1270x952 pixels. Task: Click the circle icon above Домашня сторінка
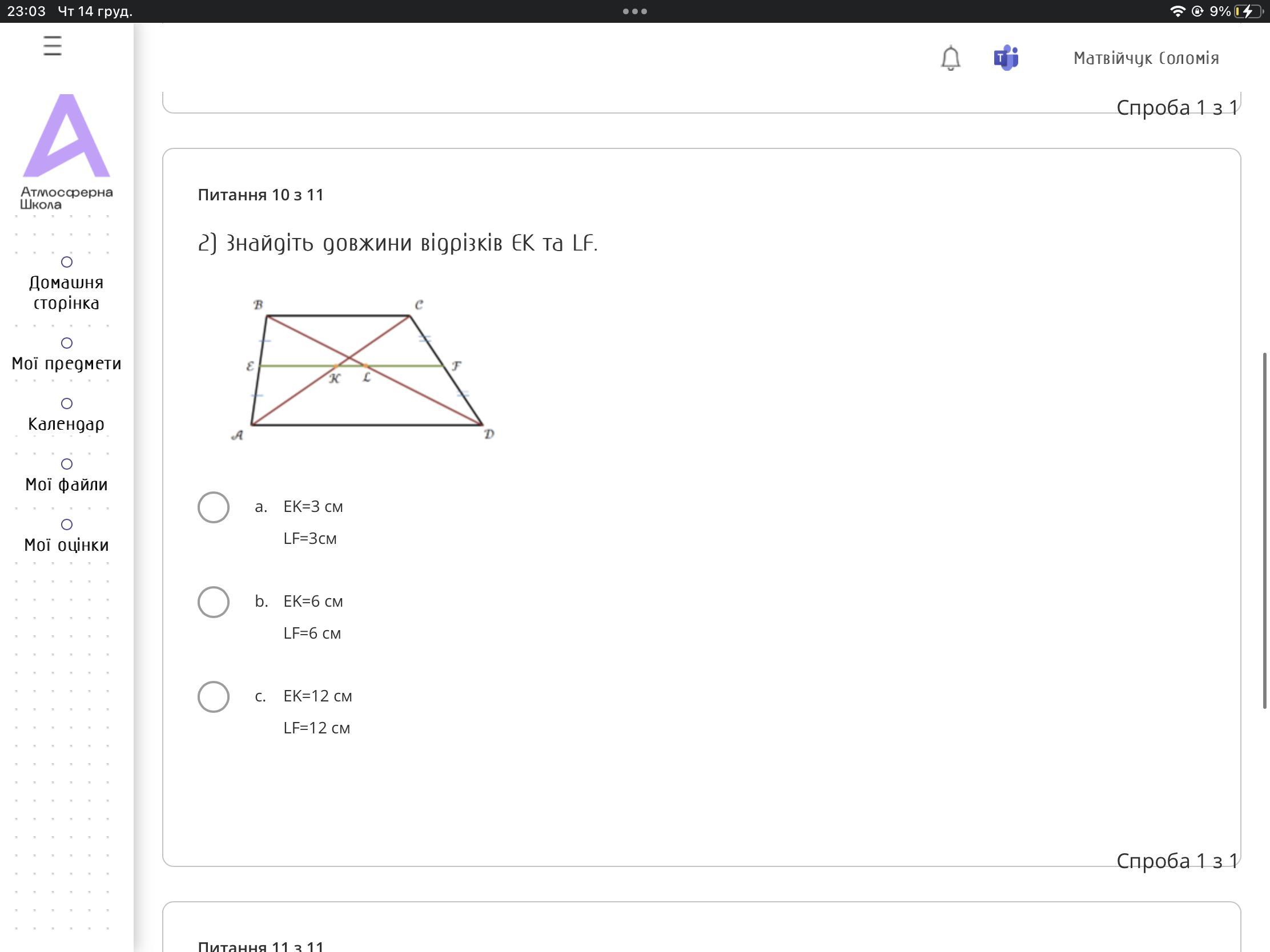[x=67, y=262]
